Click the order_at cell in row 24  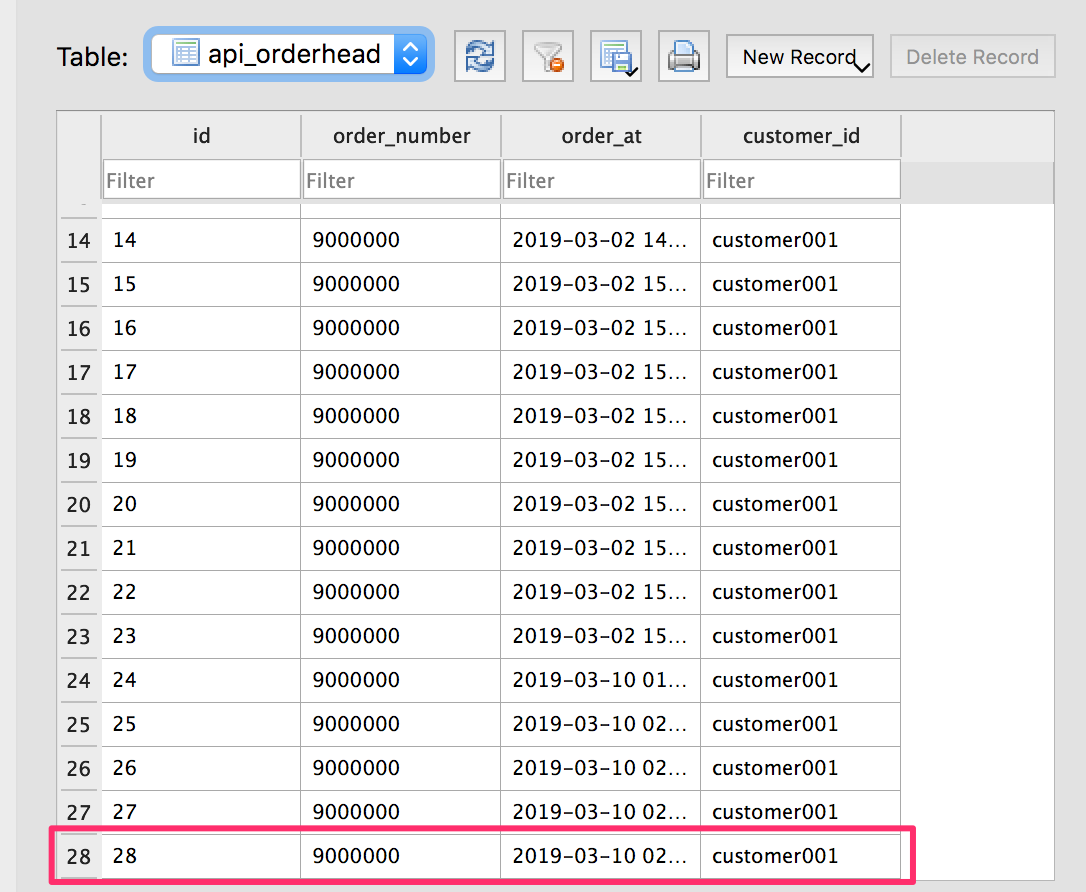coord(600,680)
